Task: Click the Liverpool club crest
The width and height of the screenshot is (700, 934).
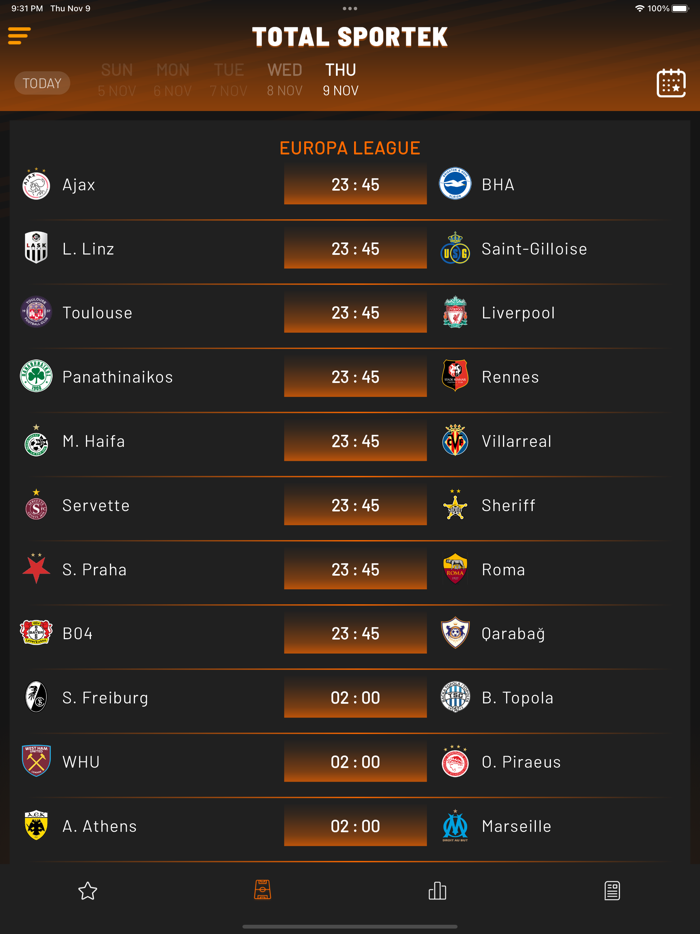Action: click(x=455, y=313)
